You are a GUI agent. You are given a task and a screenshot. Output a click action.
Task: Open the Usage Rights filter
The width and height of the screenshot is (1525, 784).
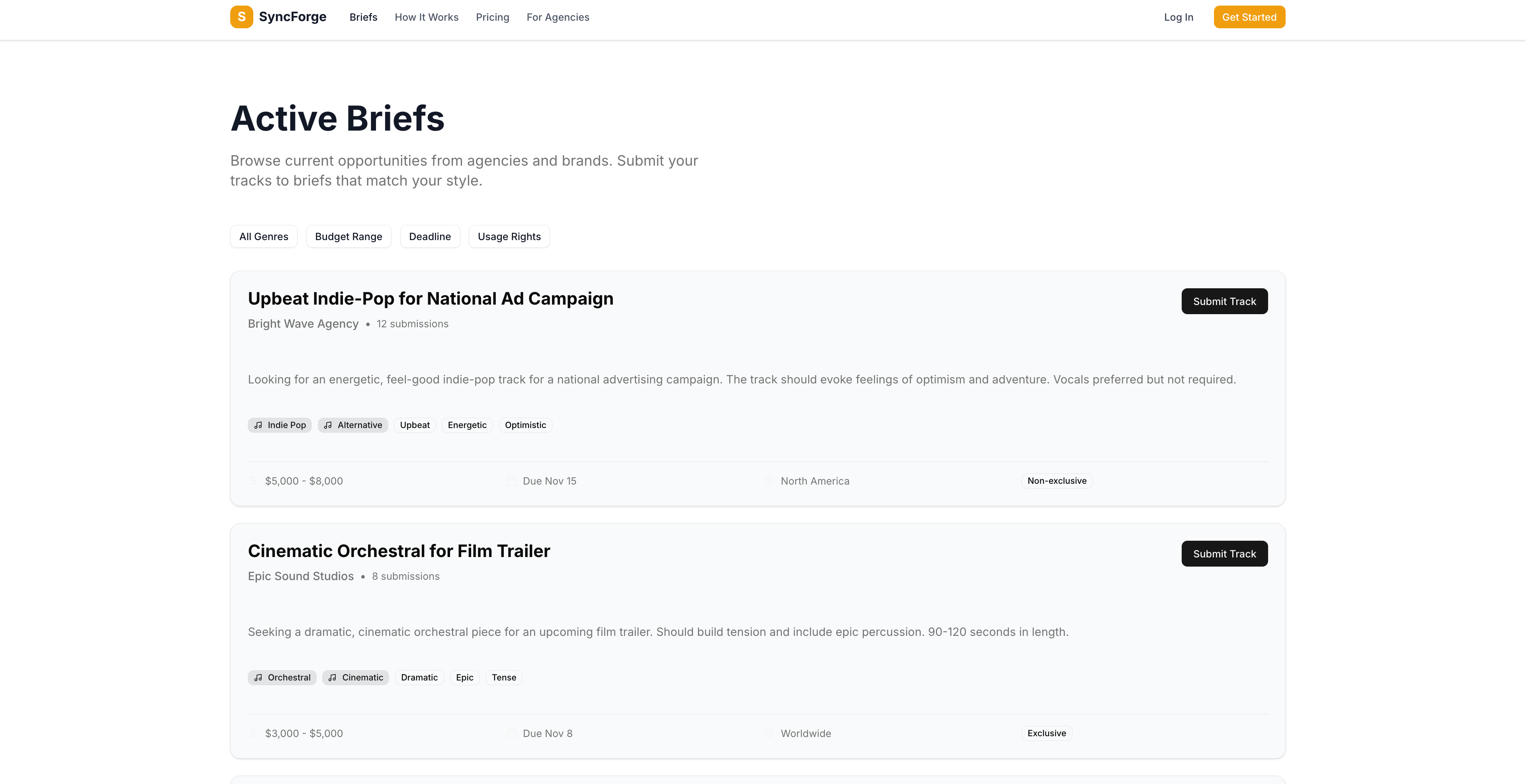pyautogui.click(x=509, y=237)
